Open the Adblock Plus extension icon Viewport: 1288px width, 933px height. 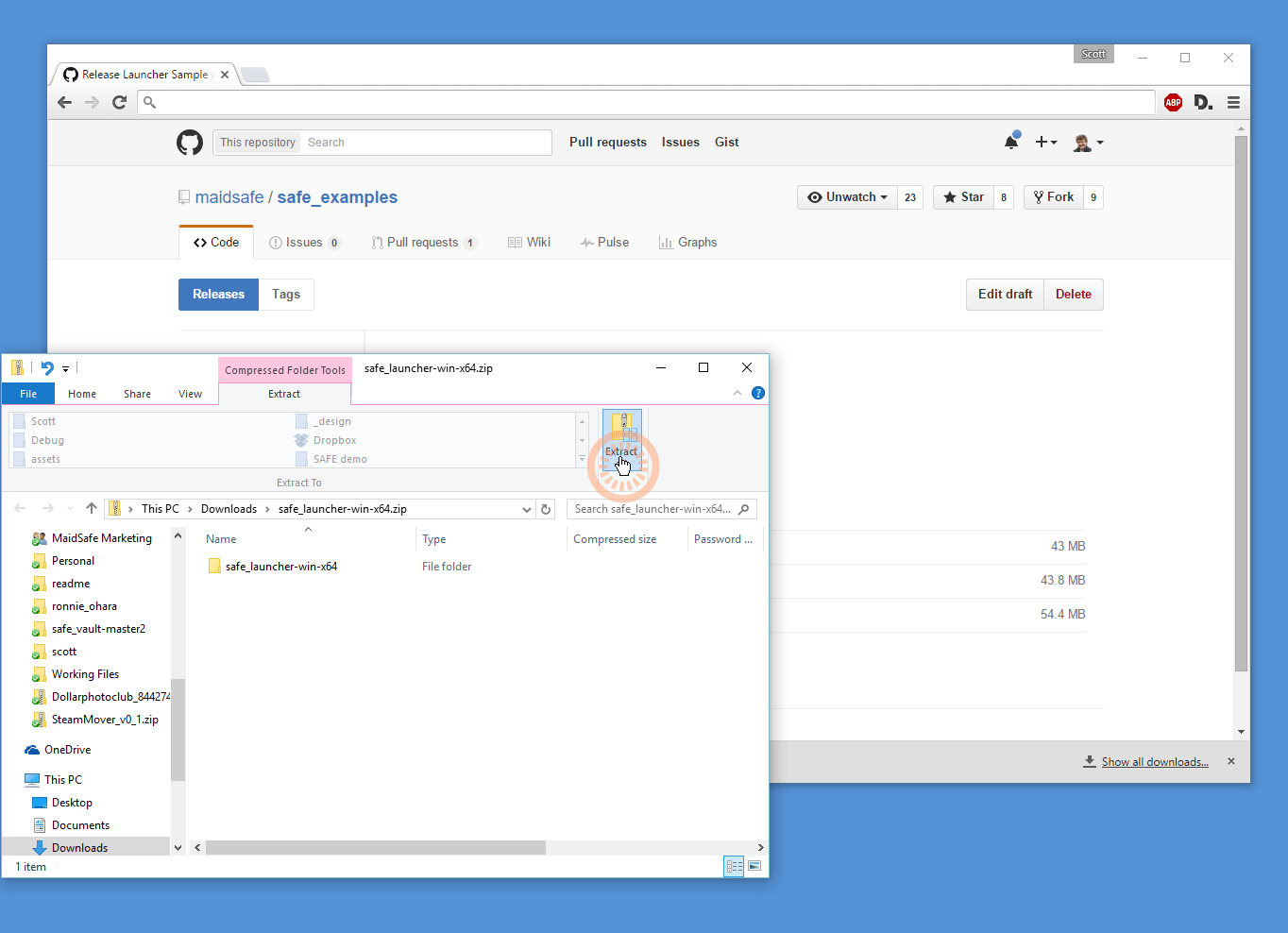click(1173, 102)
